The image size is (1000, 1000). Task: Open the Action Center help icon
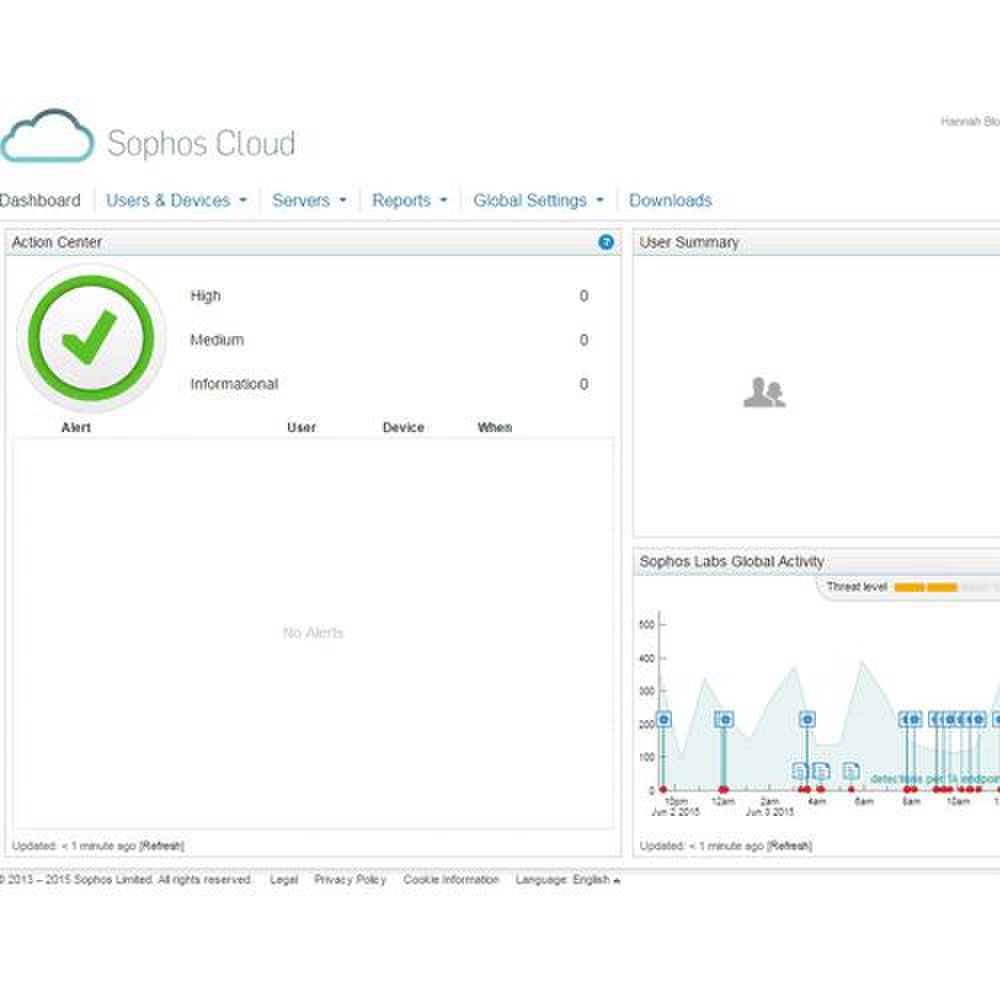[x=605, y=242]
